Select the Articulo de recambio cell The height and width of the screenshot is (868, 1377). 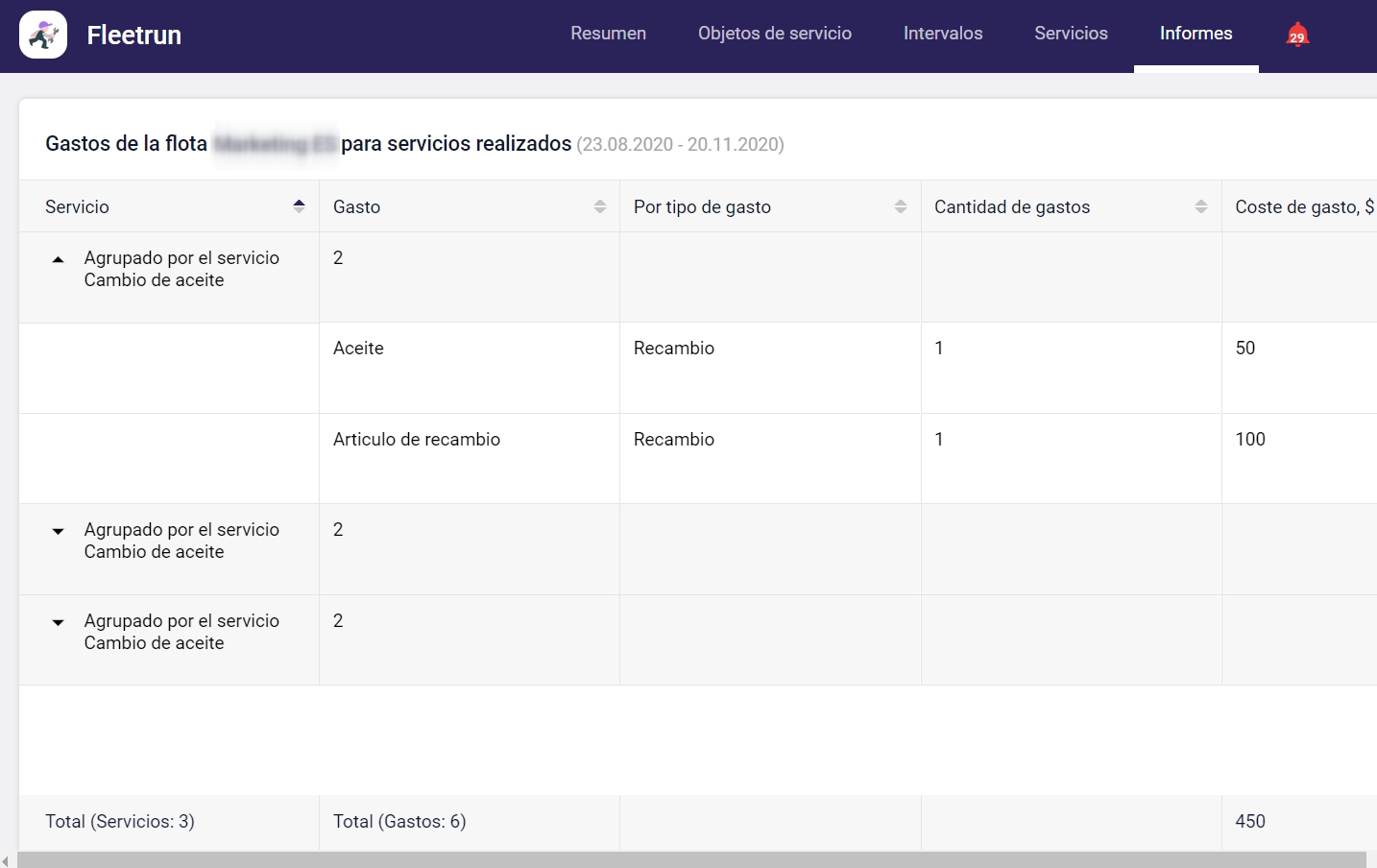416,440
